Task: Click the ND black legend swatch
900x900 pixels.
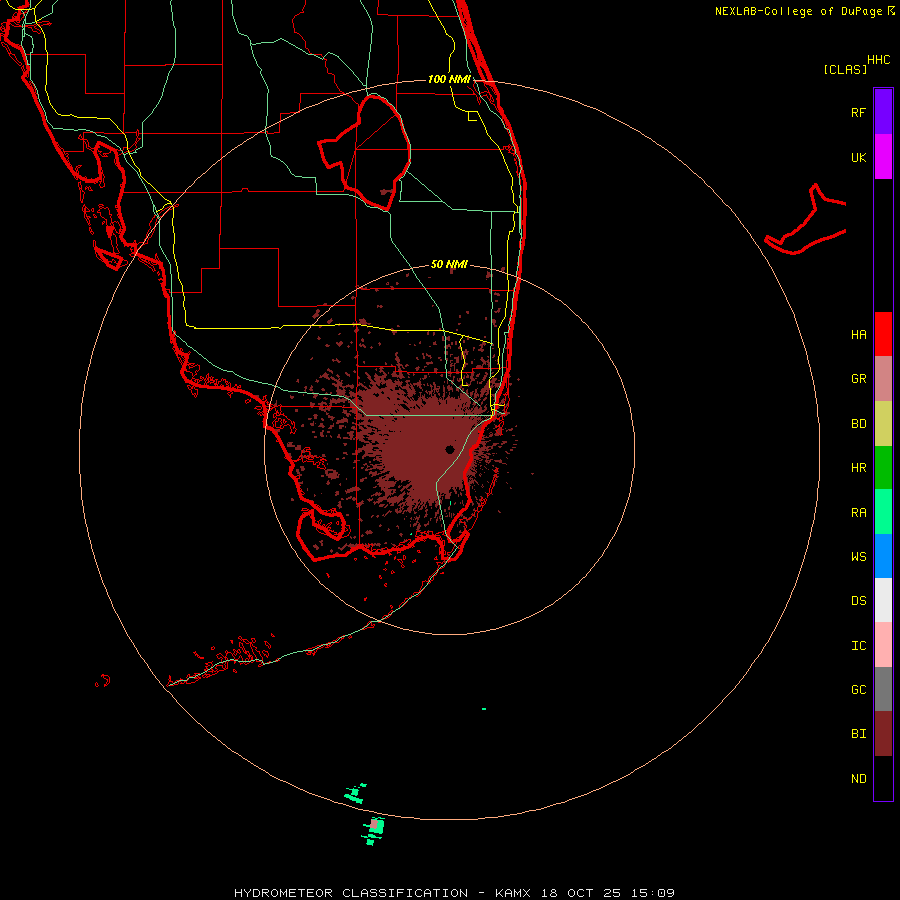Action: click(x=883, y=778)
